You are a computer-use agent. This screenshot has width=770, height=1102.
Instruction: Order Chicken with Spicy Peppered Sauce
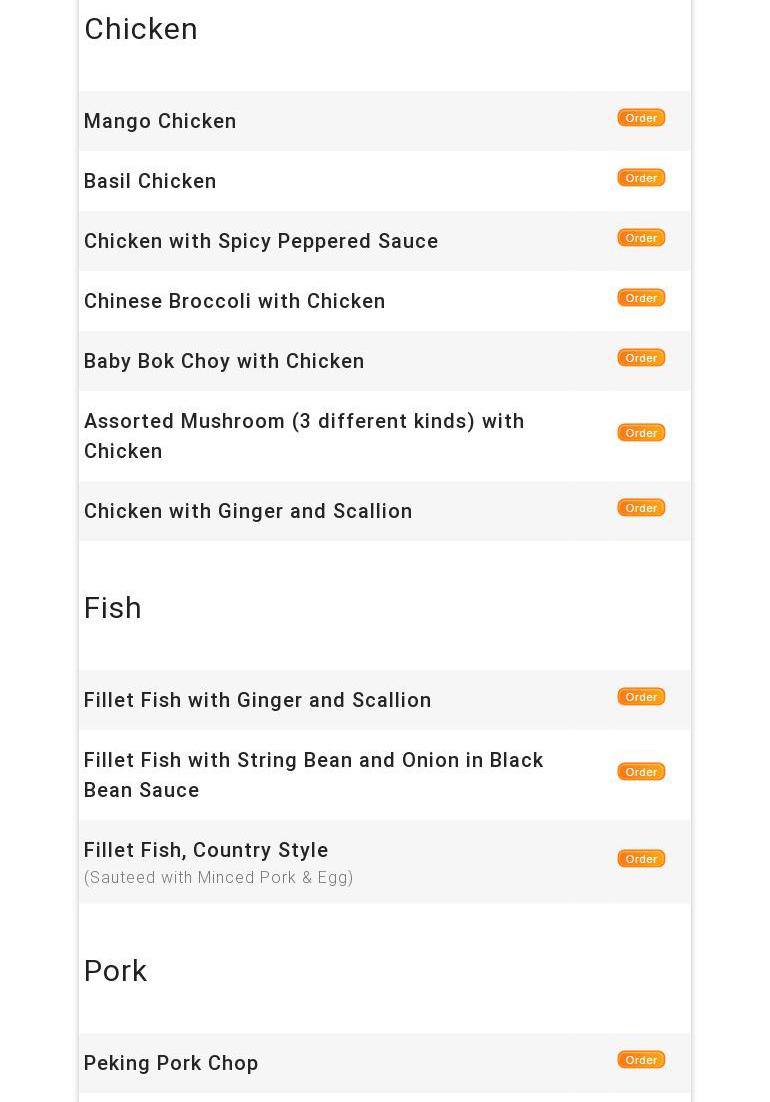(641, 238)
